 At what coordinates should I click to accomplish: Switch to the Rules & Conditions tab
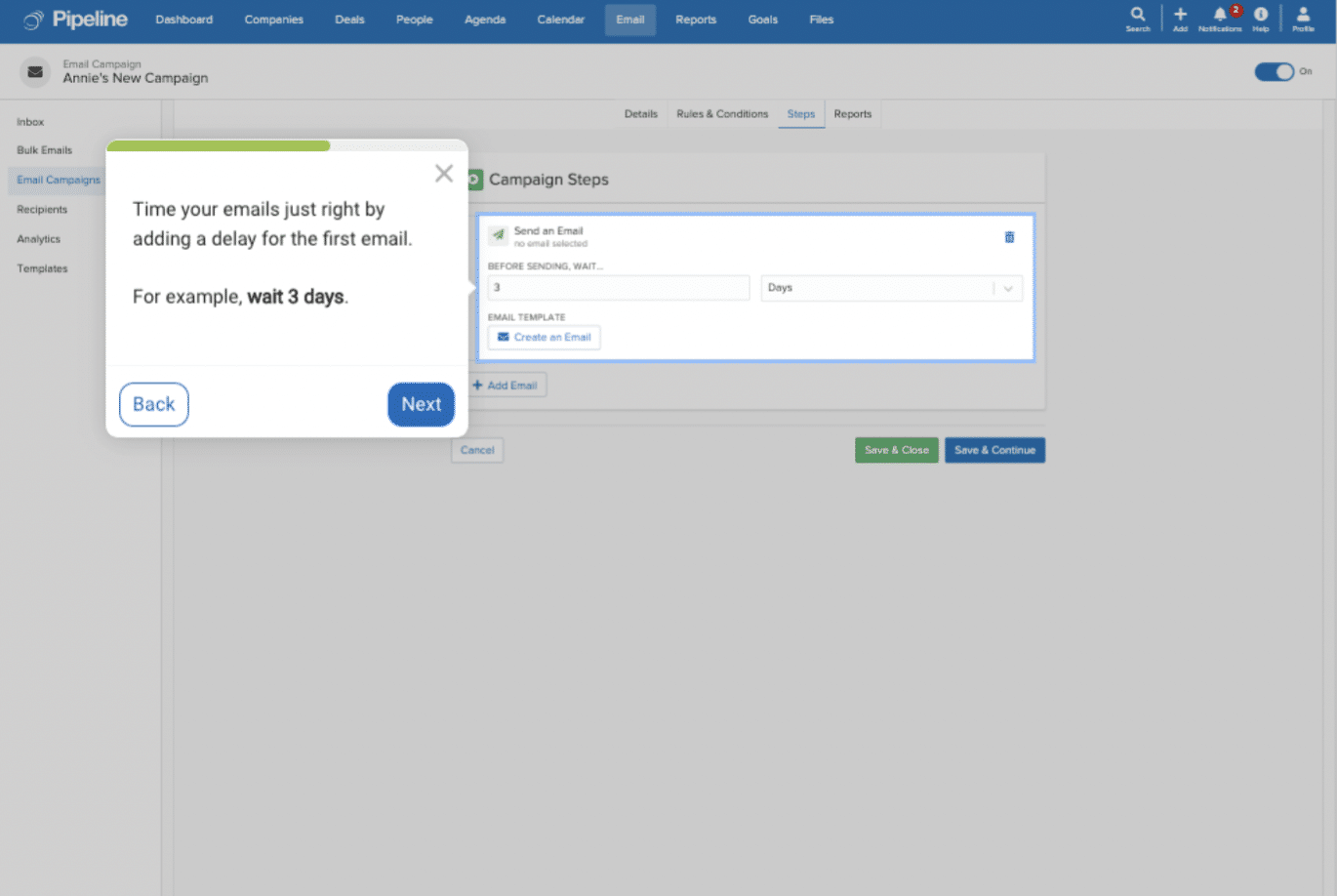pyautogui.click(x=722, y=114)
